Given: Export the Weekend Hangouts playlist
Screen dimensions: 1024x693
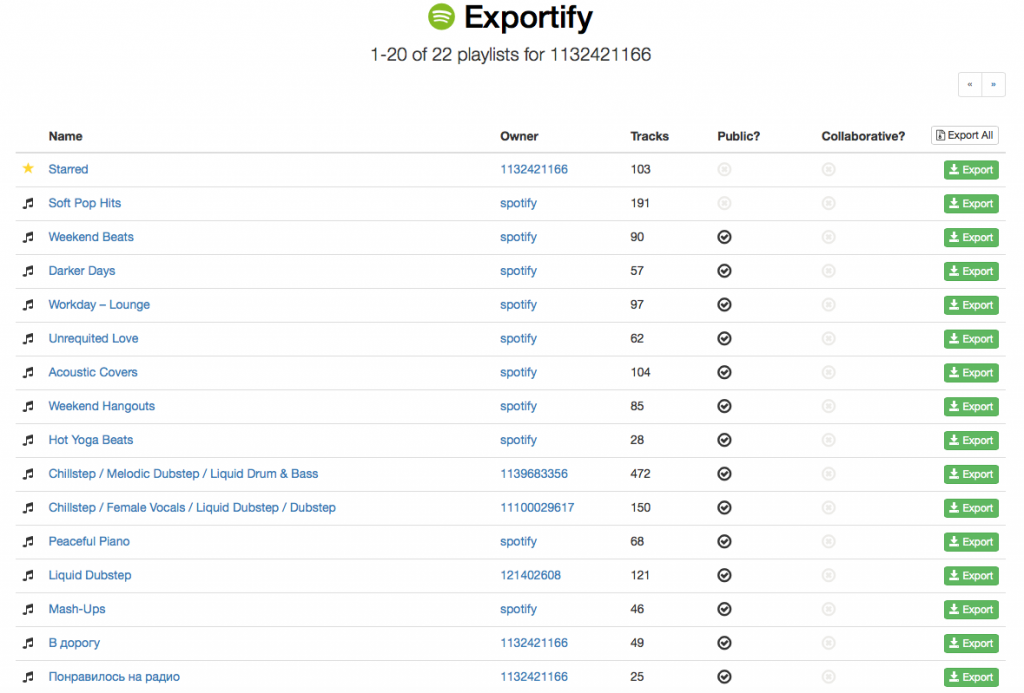Looking at the screenshot, I should pos(971,407).
